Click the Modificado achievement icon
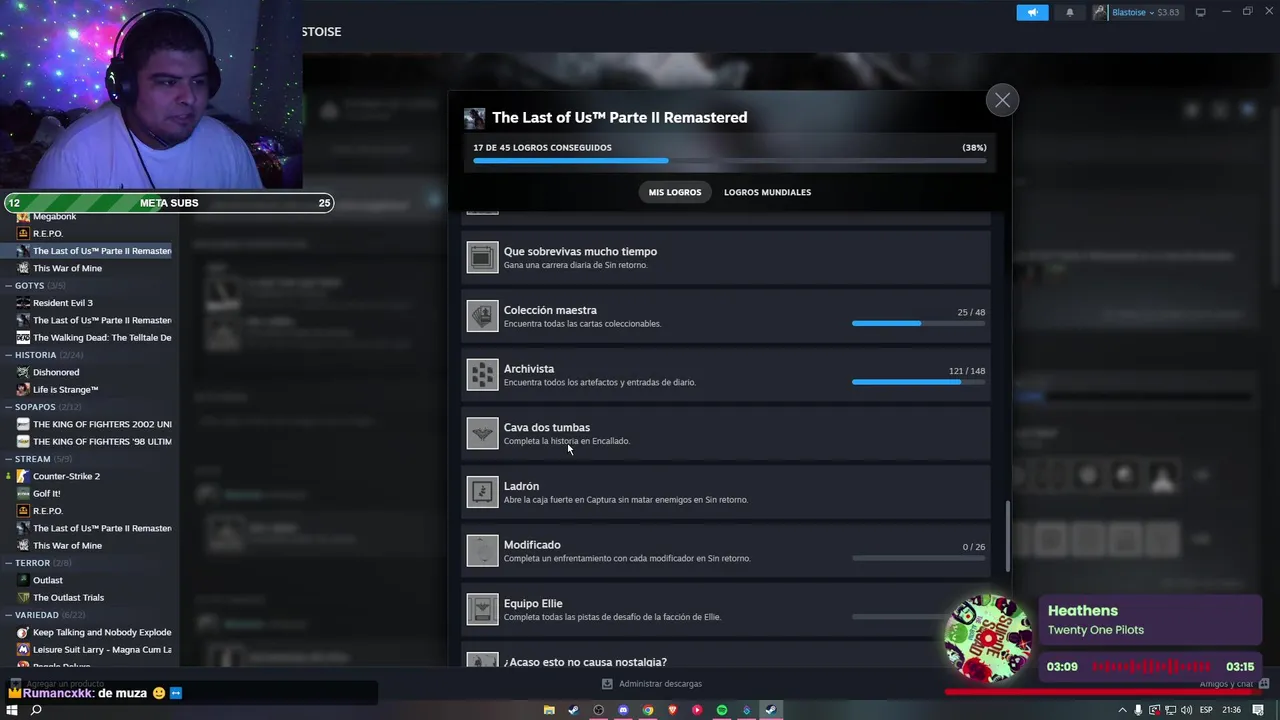Image resolution: width=1280 pixels, height=720 pixels. (x=482, y=551)
